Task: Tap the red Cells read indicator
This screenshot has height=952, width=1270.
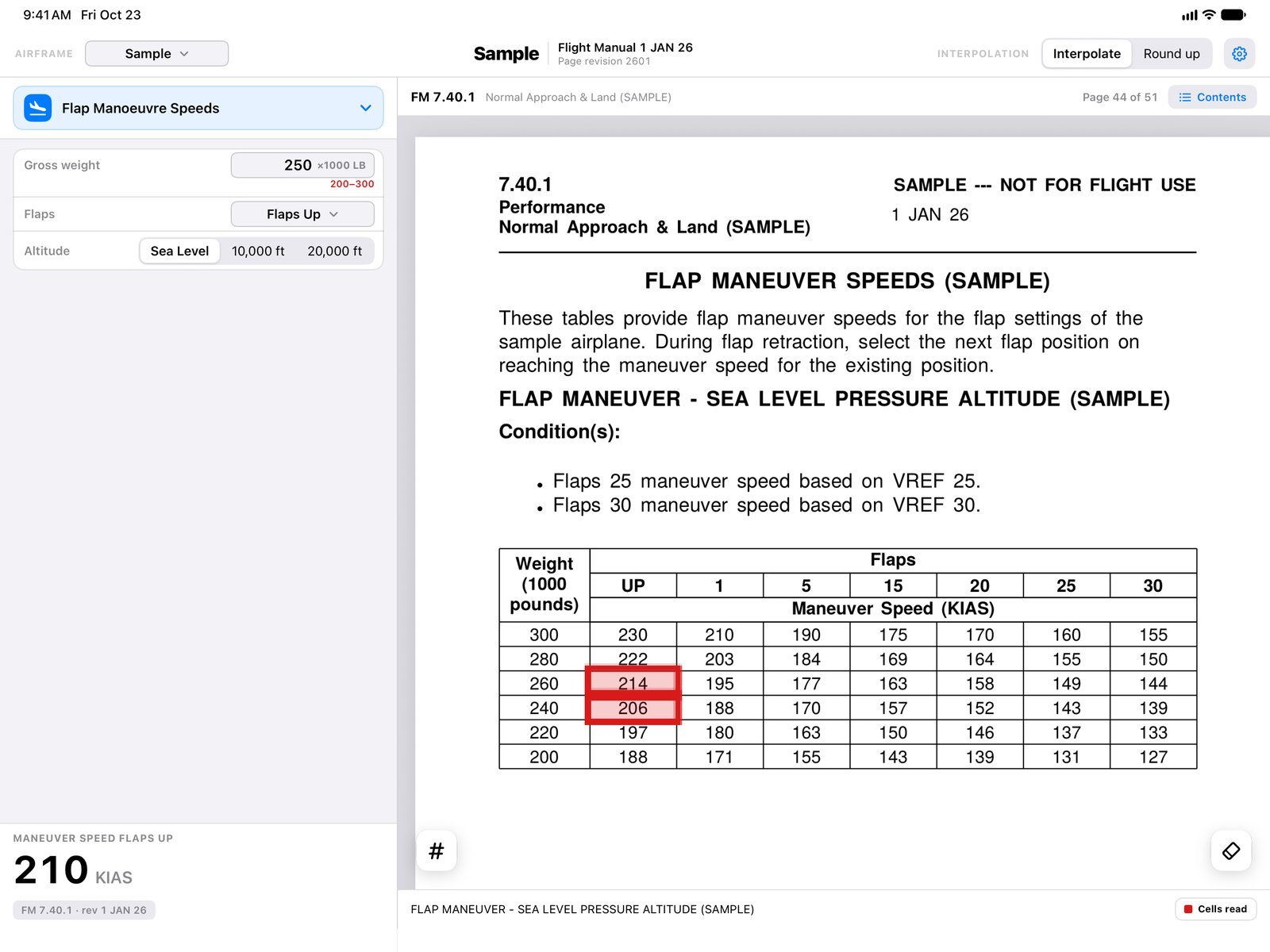Action: pos(1215,909)
